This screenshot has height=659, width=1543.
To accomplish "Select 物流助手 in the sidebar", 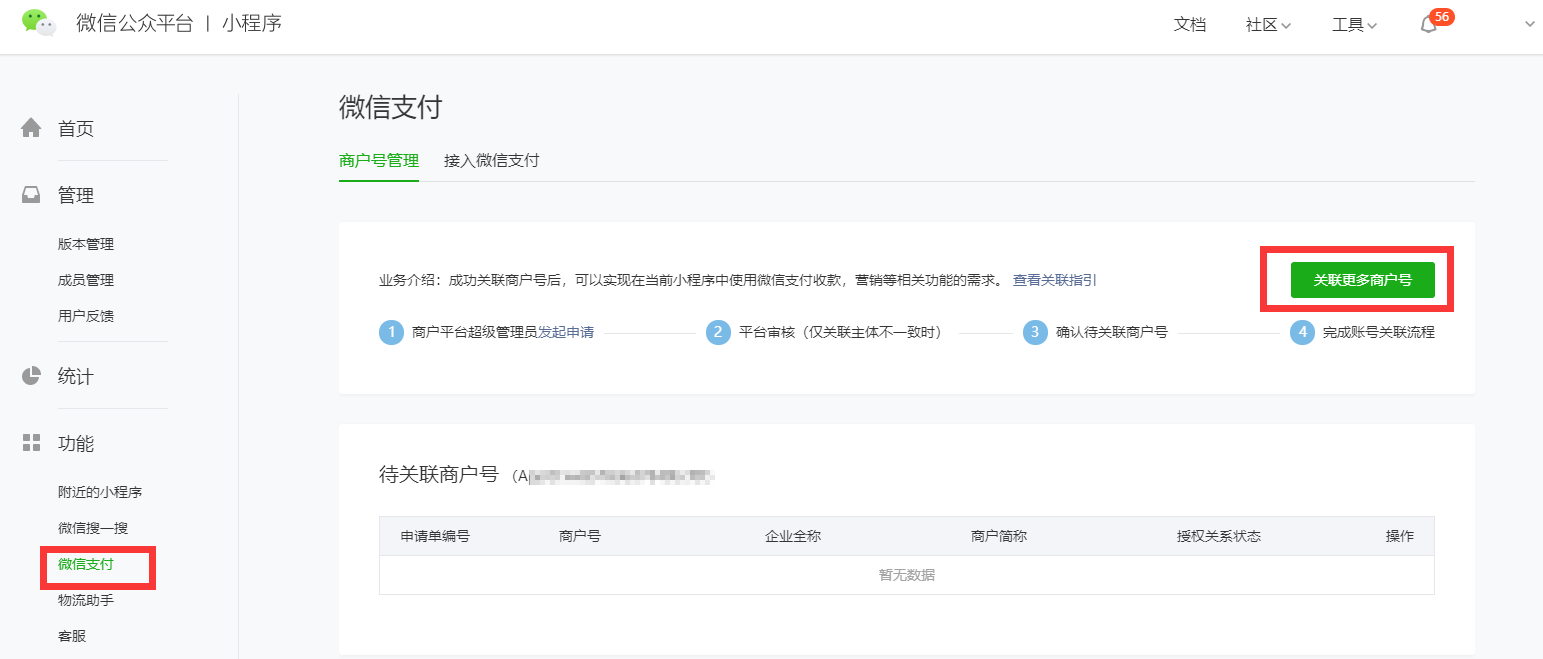I will pyautogui.click(x=86, y=600).
